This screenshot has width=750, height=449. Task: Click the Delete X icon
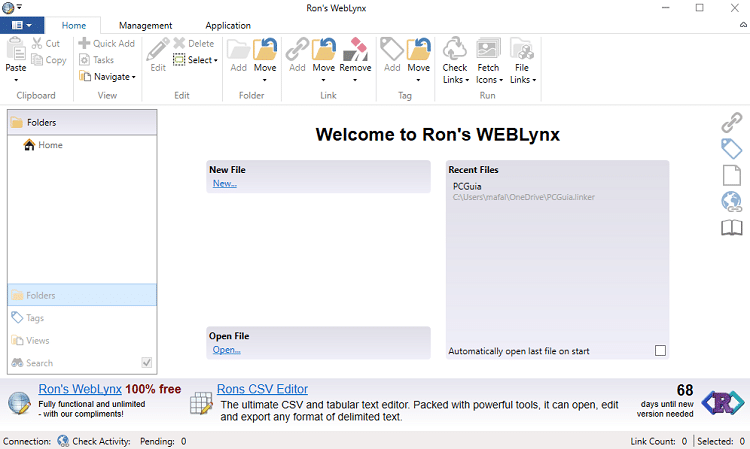[x=179, y=44]
